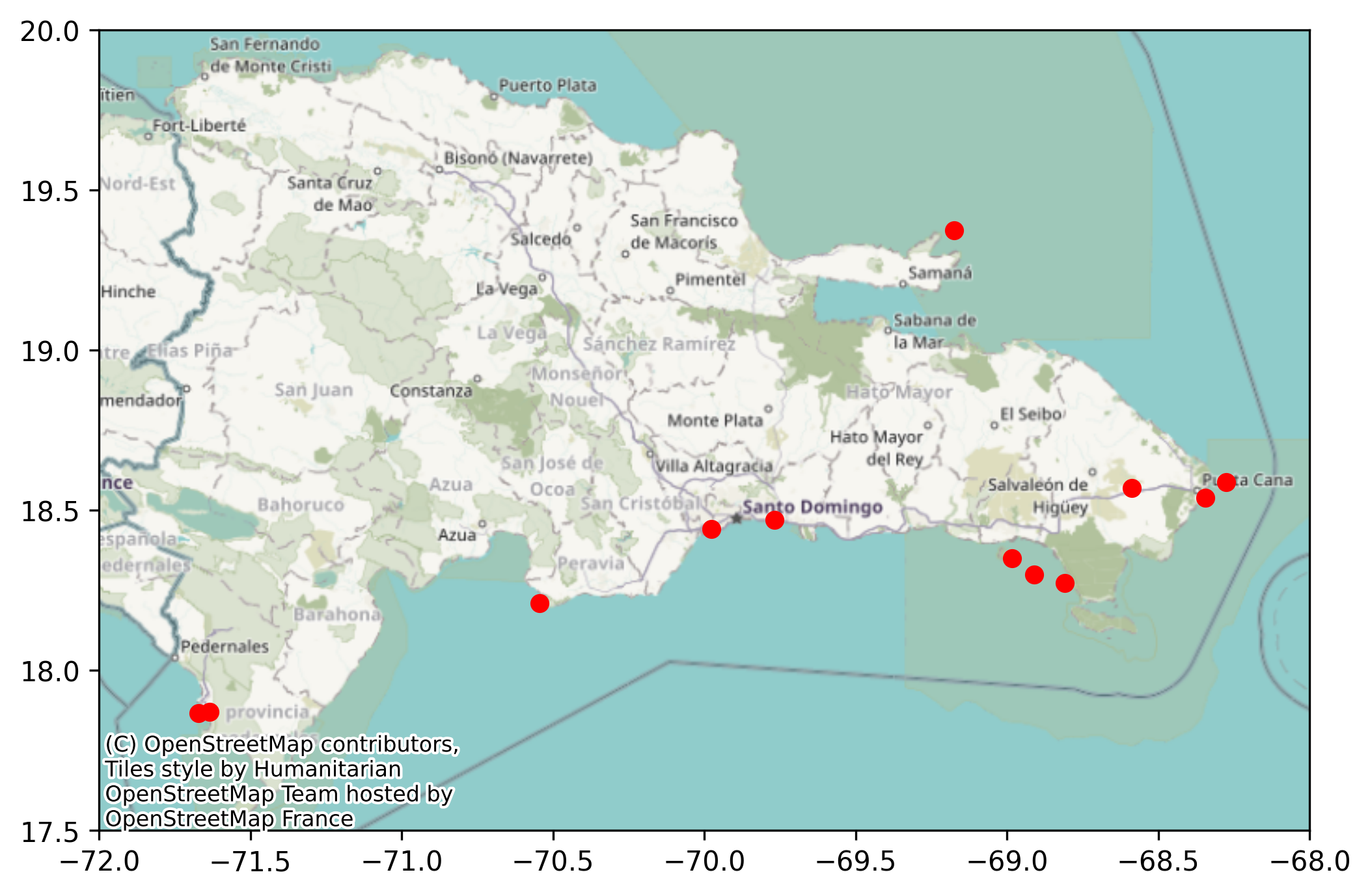Click the Sabana de la Mar label

pos(933,331)
